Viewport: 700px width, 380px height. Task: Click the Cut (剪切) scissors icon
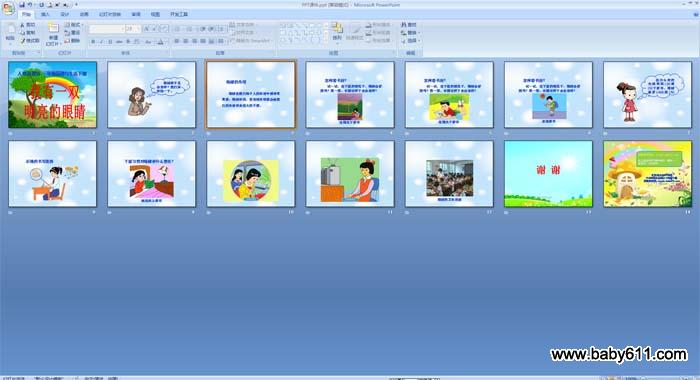(22, 25)
